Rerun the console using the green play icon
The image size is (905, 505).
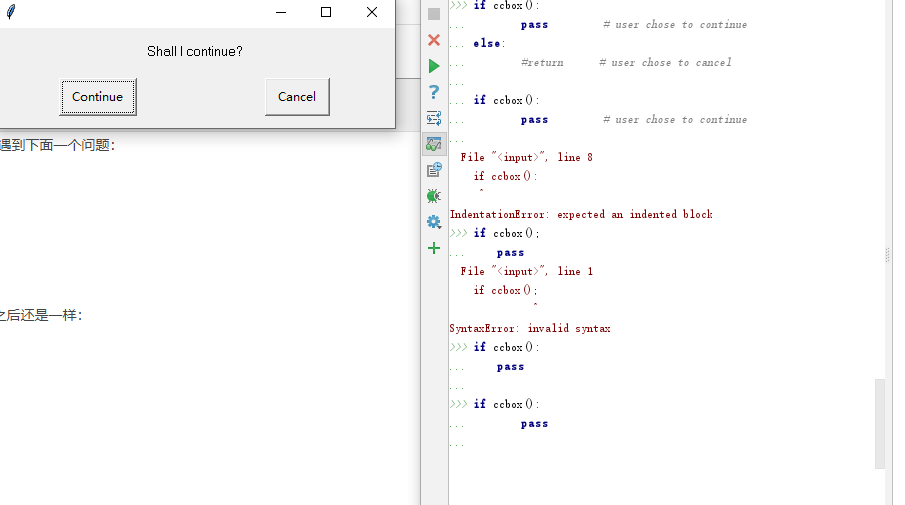[434, 66]
